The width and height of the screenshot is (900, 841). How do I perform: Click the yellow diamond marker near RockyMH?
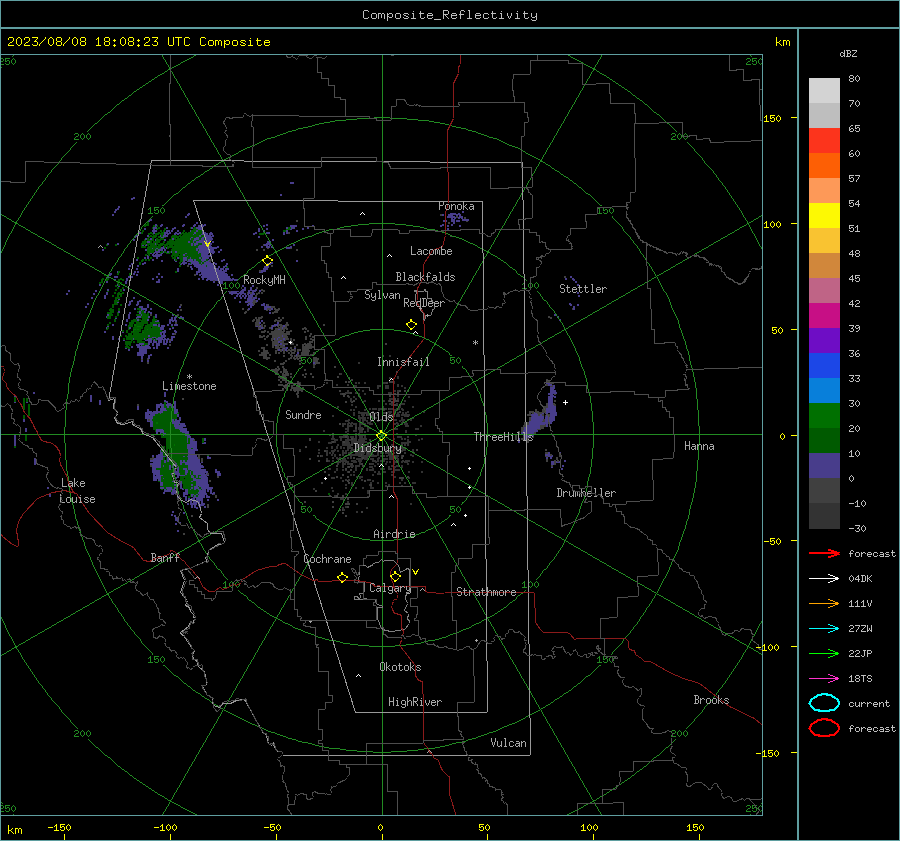pyautogui.click(x=267, y=261)
